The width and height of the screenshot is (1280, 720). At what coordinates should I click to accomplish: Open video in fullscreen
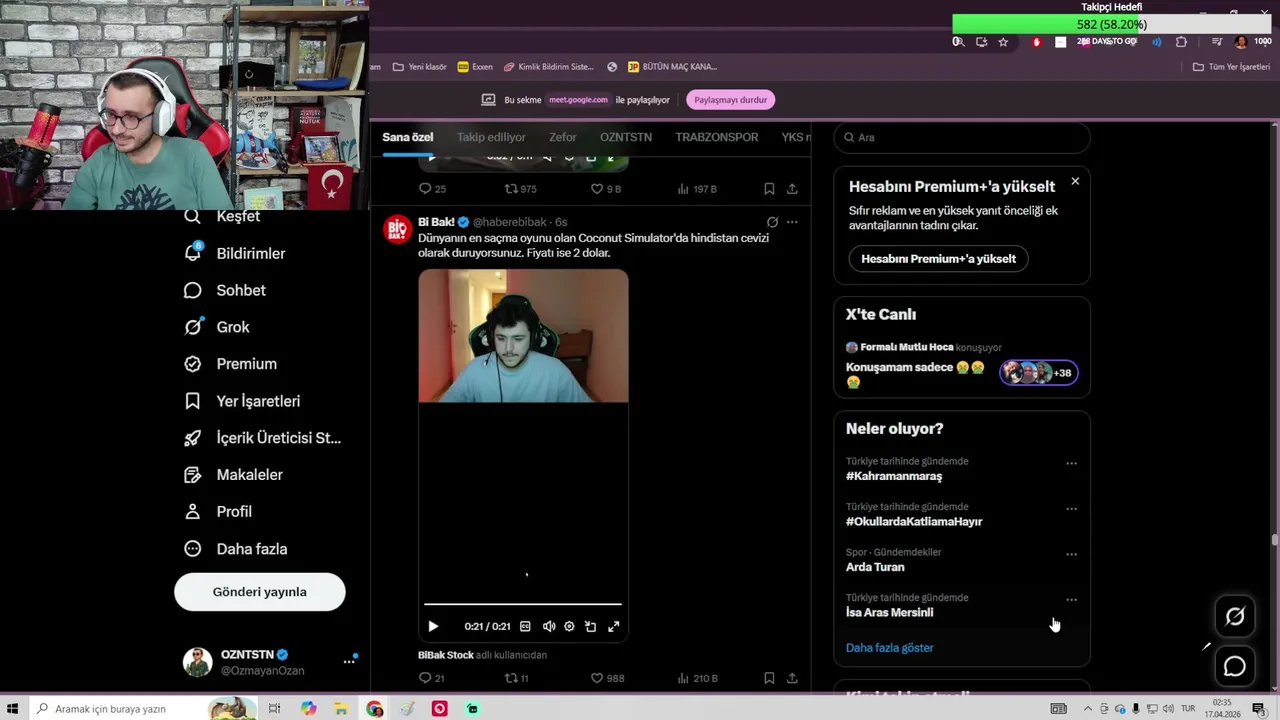click(x=613, y=626)
